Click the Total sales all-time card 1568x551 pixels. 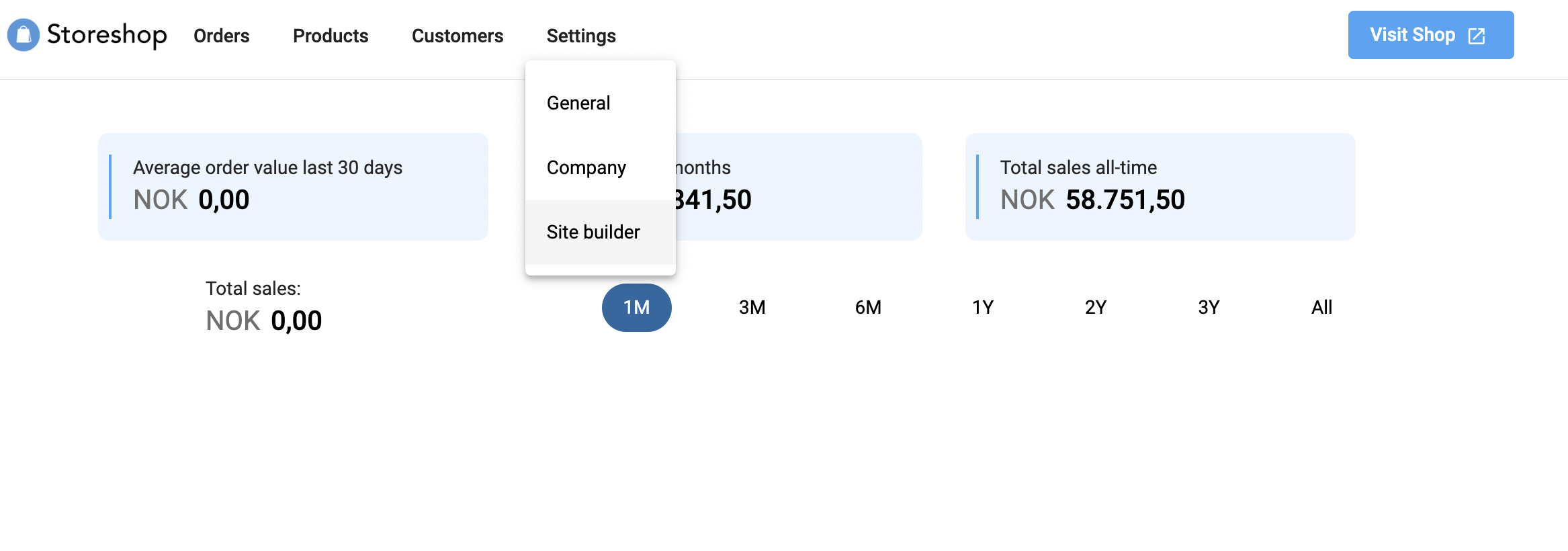[1160, 186]
